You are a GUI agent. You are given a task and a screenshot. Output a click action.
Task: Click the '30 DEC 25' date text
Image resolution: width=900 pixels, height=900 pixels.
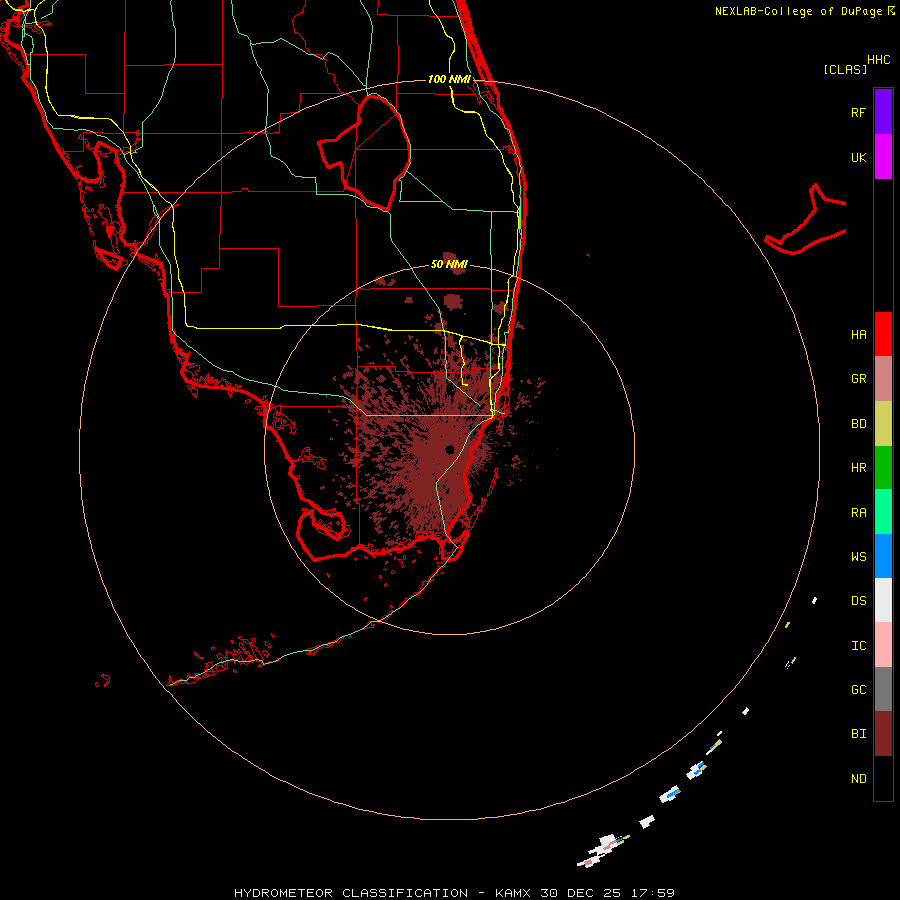click(x=582, y=893)
